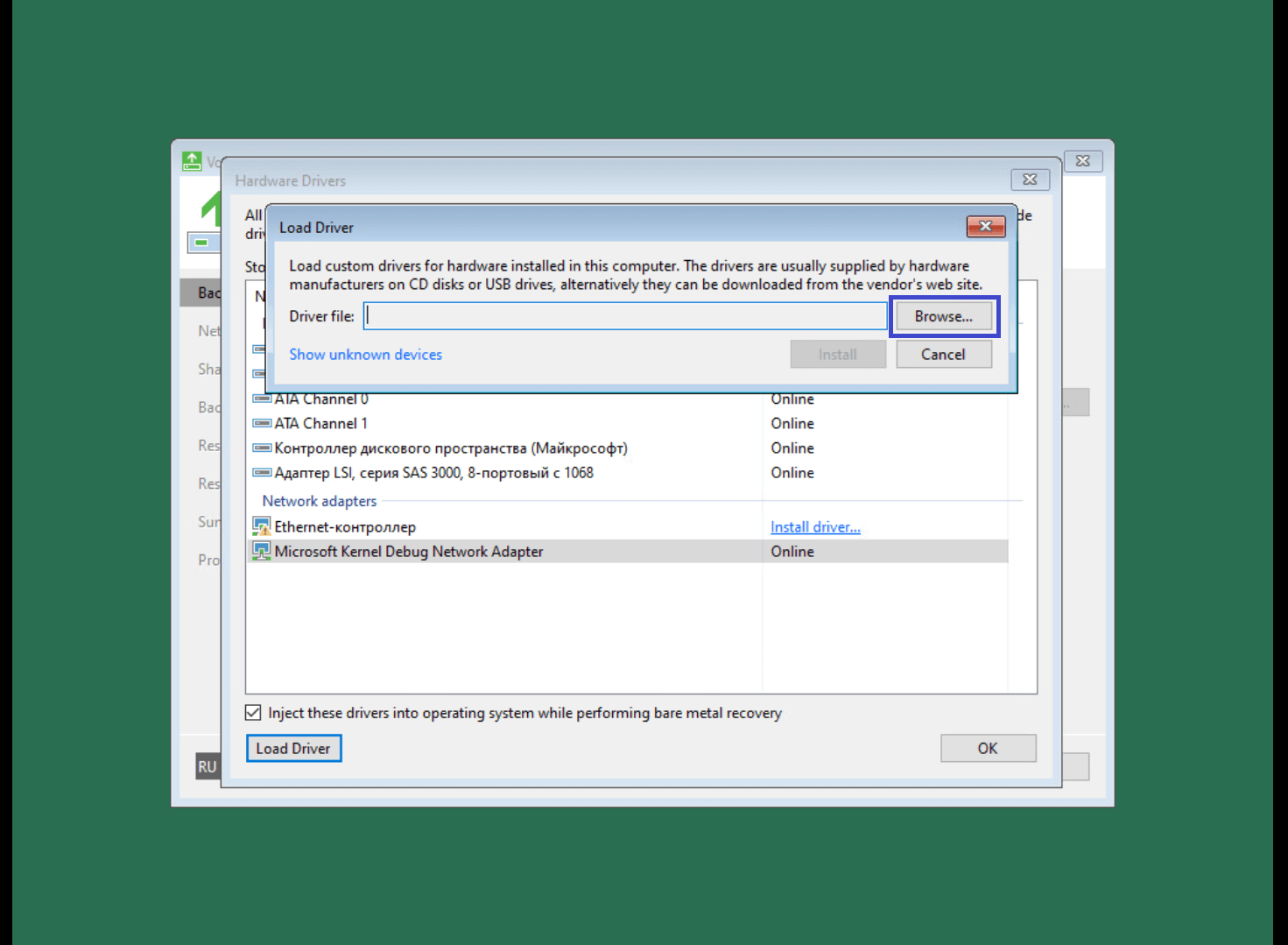The image size is (1288, 945).
Task: Select the Network adapters group header
Action: point(320,501)
